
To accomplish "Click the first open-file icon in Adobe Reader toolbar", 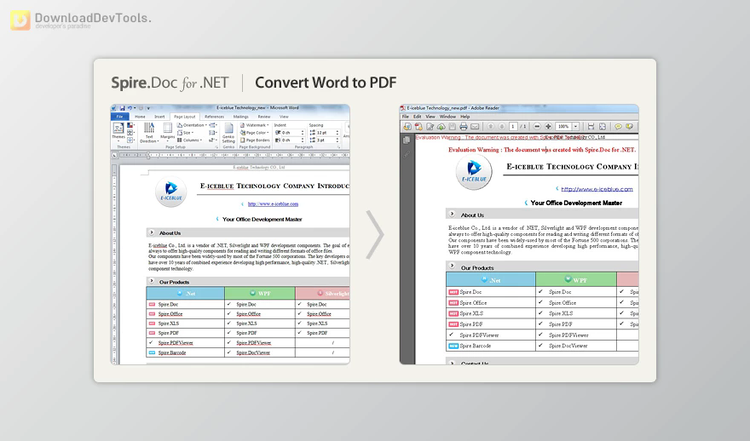I will 407,126.
